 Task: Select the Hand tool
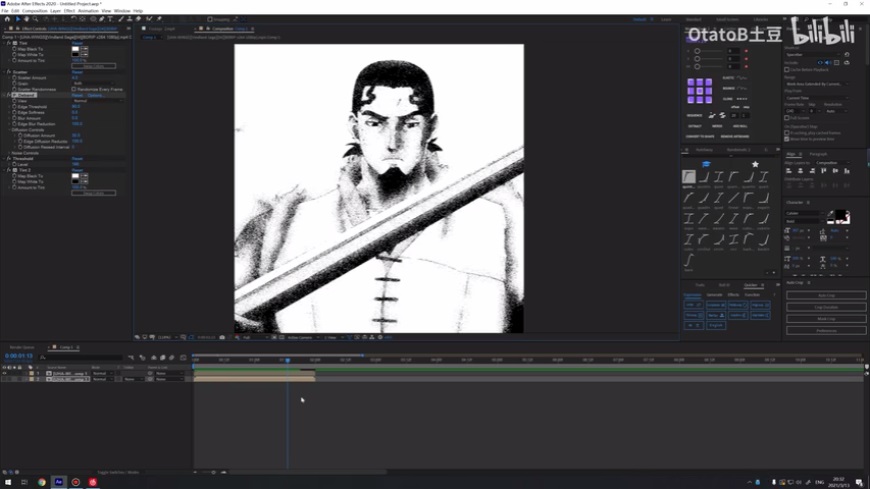[26, 19]
